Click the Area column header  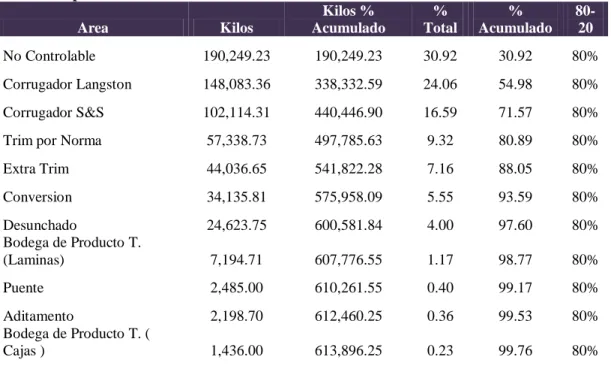click(x=93, y=28)
